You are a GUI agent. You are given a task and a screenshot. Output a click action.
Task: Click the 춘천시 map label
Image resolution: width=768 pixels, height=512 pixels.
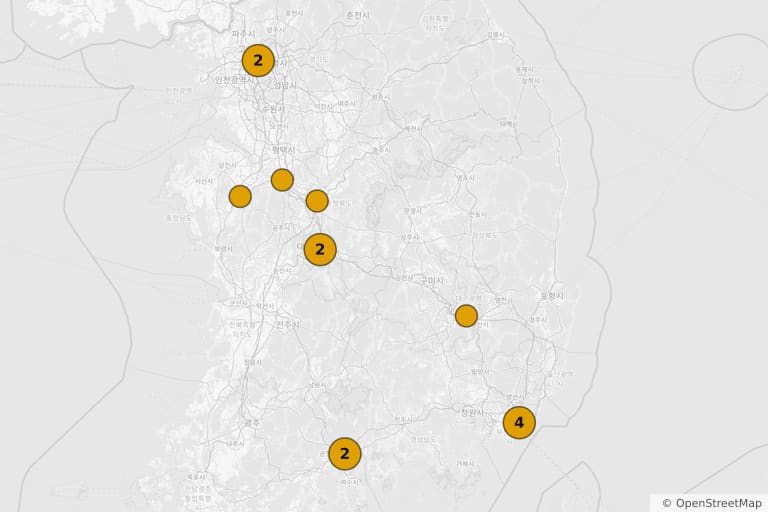click(358, 16)
